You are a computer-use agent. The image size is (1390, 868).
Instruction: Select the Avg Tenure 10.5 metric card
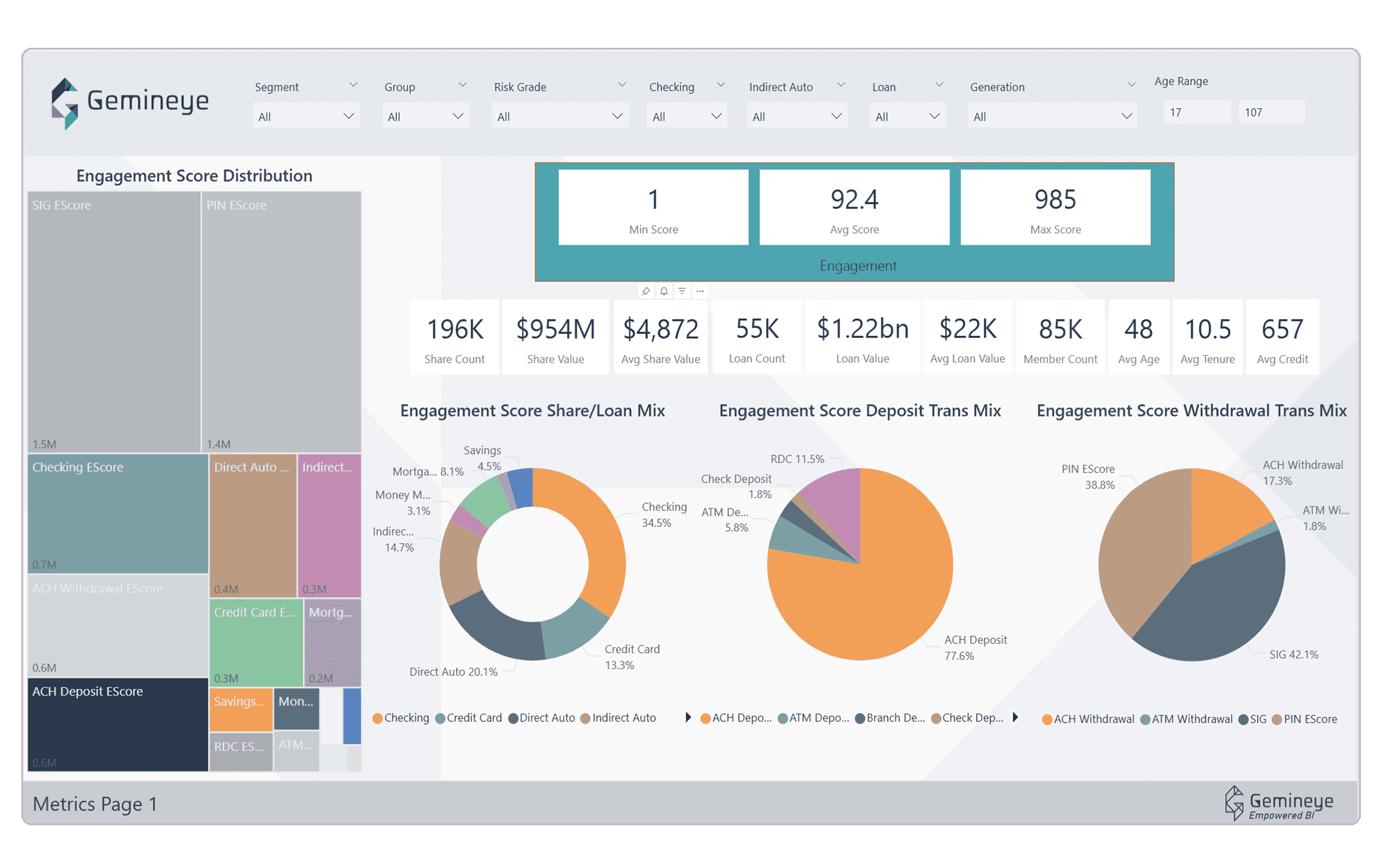point(1207,336)
